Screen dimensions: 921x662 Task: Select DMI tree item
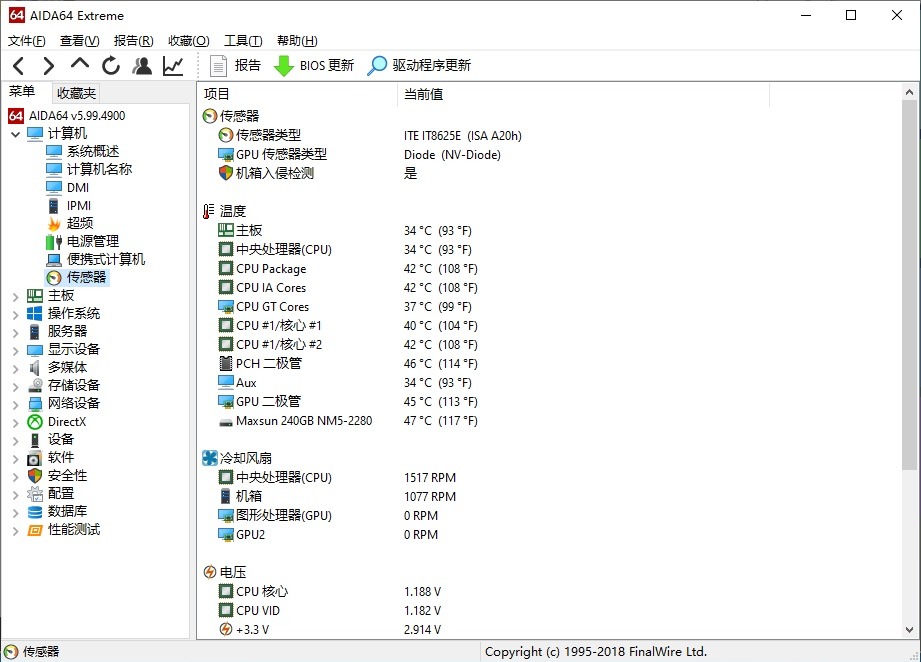pyautogui.click(x=78, y=187)
